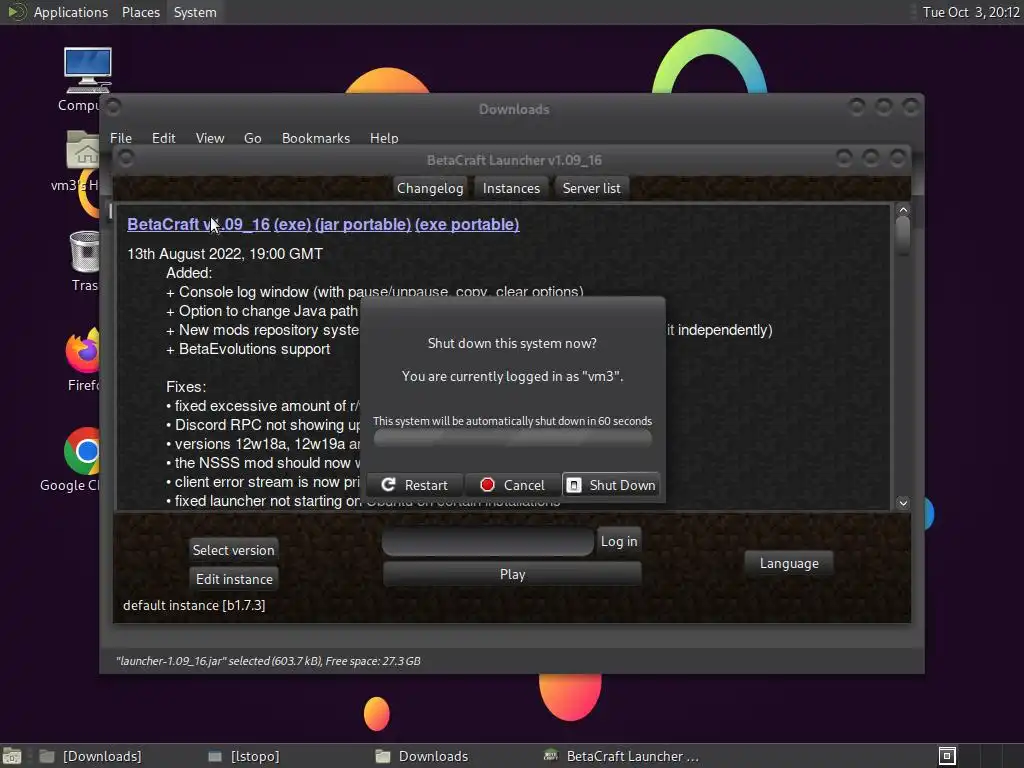
Task: Open the Server list tab
Action: (x=591, y=188)
